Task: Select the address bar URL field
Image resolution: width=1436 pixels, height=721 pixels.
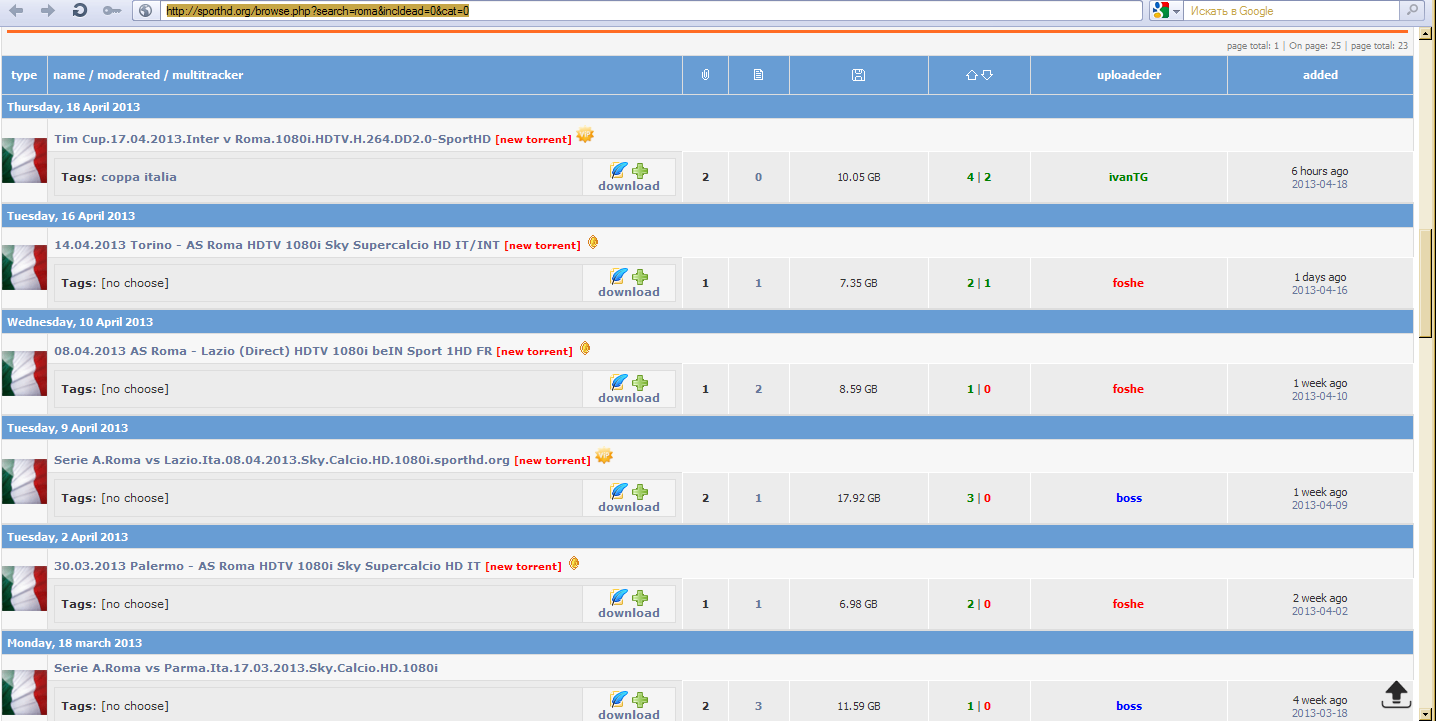Action: (651, 10)
